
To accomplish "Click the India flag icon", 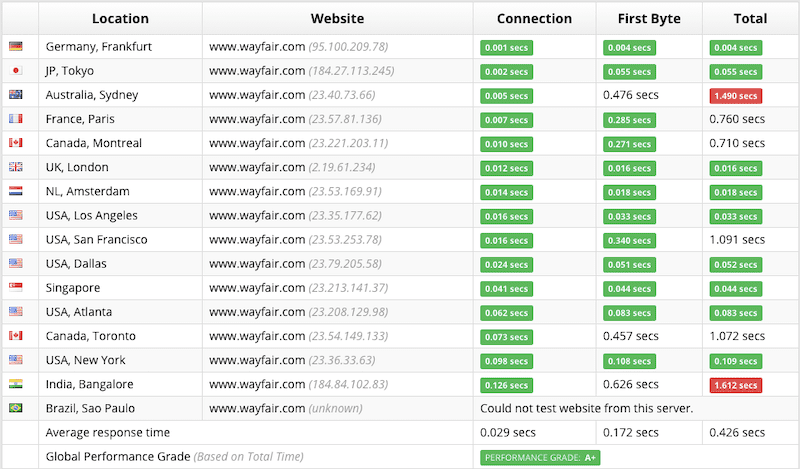I will pos(16,384).
